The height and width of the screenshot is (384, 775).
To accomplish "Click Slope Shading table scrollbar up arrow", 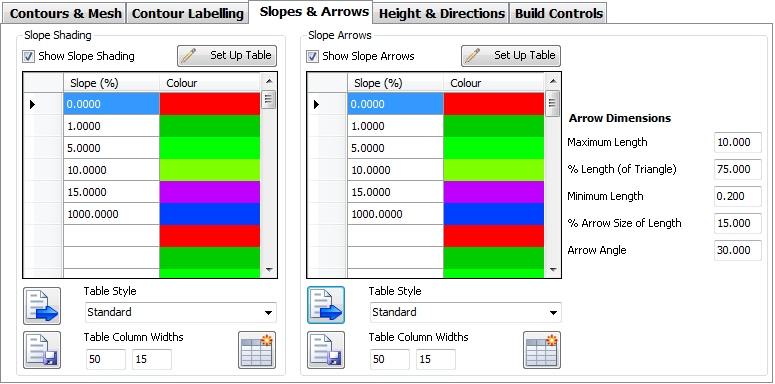I will 268,81.
